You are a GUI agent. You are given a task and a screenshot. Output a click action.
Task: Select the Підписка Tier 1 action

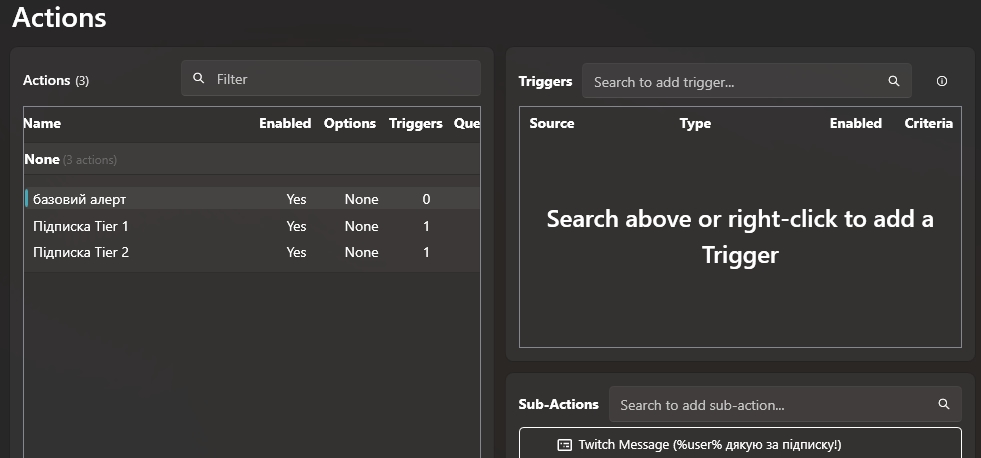[81, 226]
